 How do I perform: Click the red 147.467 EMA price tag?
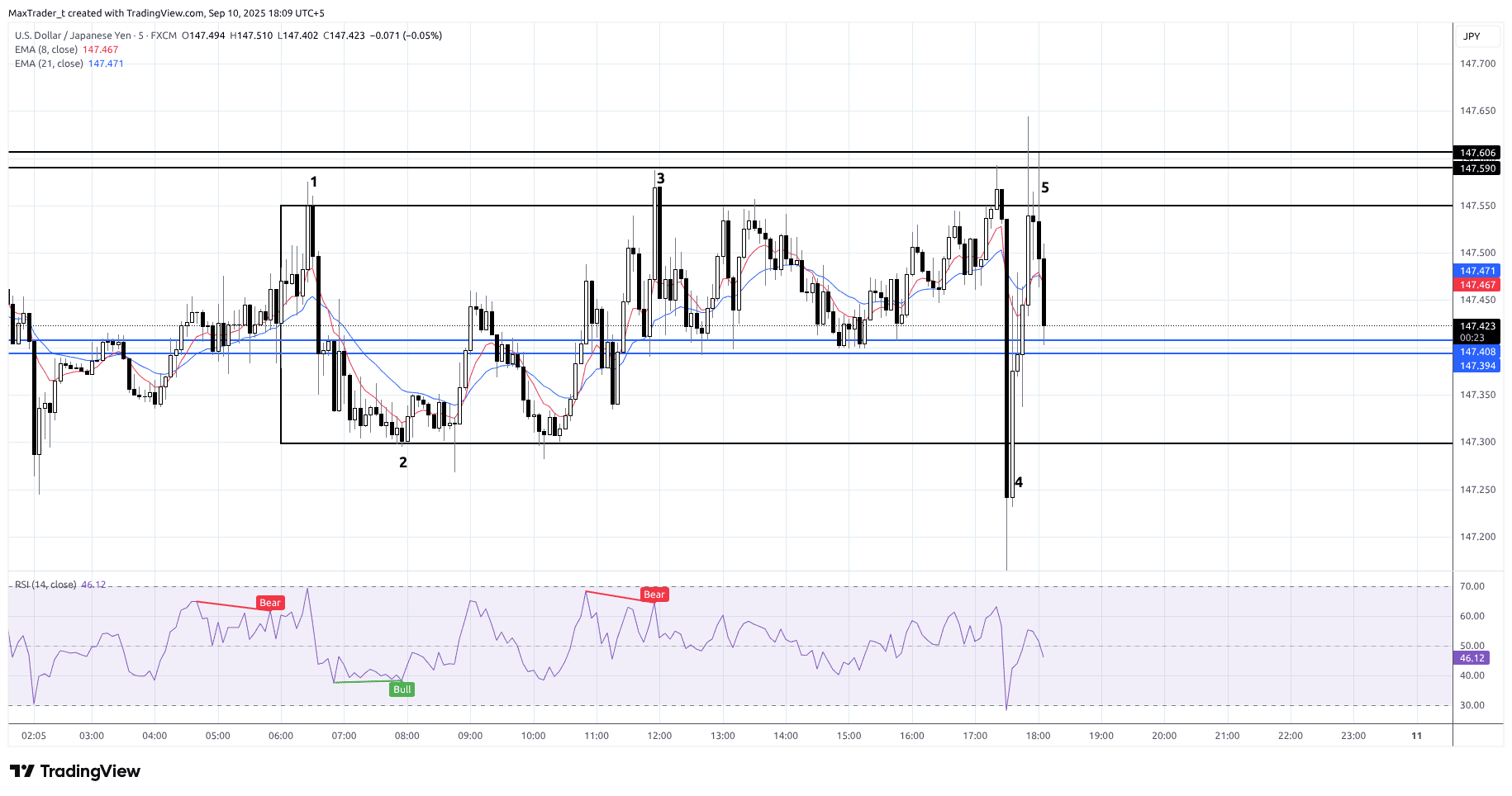1476,285
